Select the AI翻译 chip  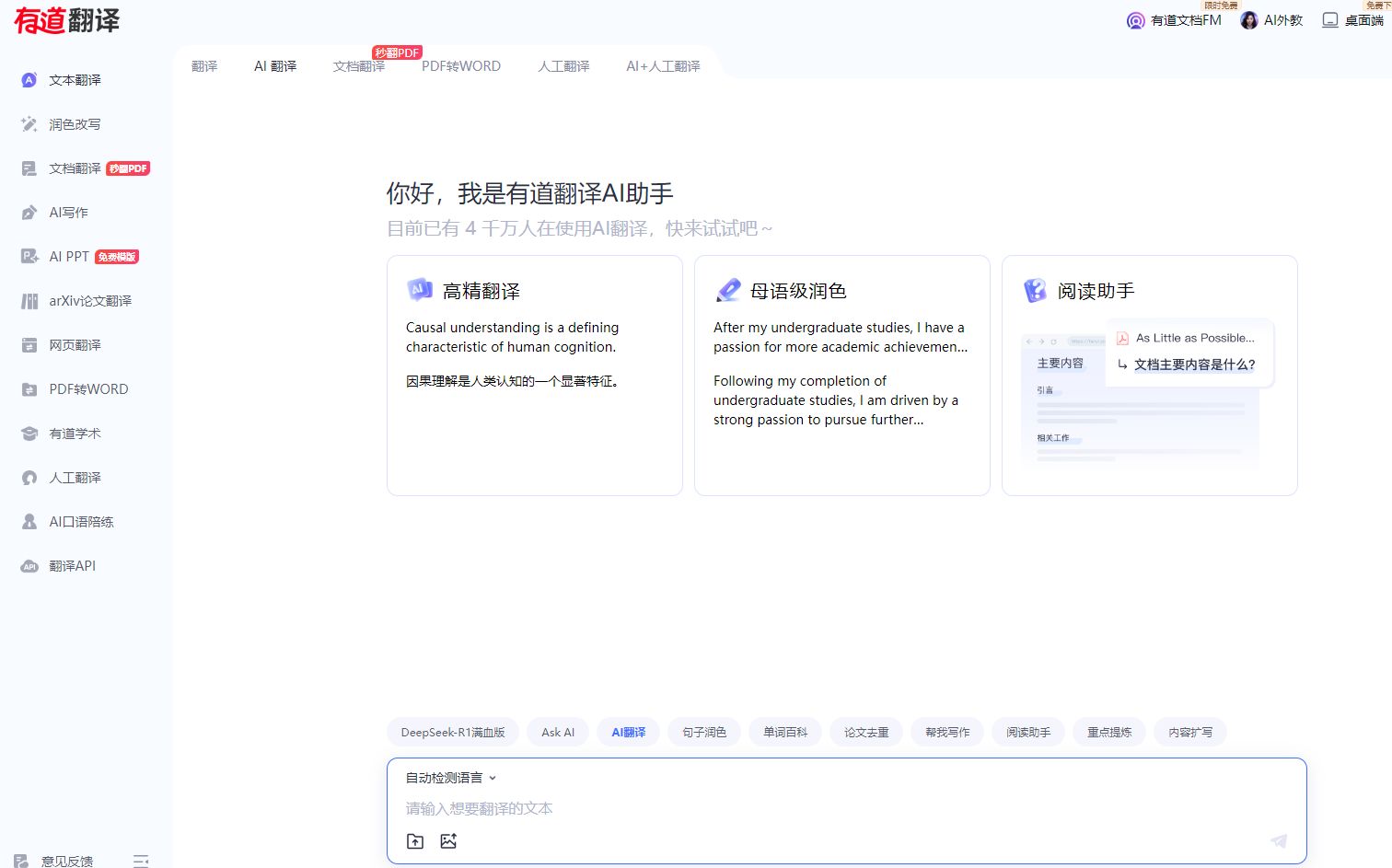(629, 733)
